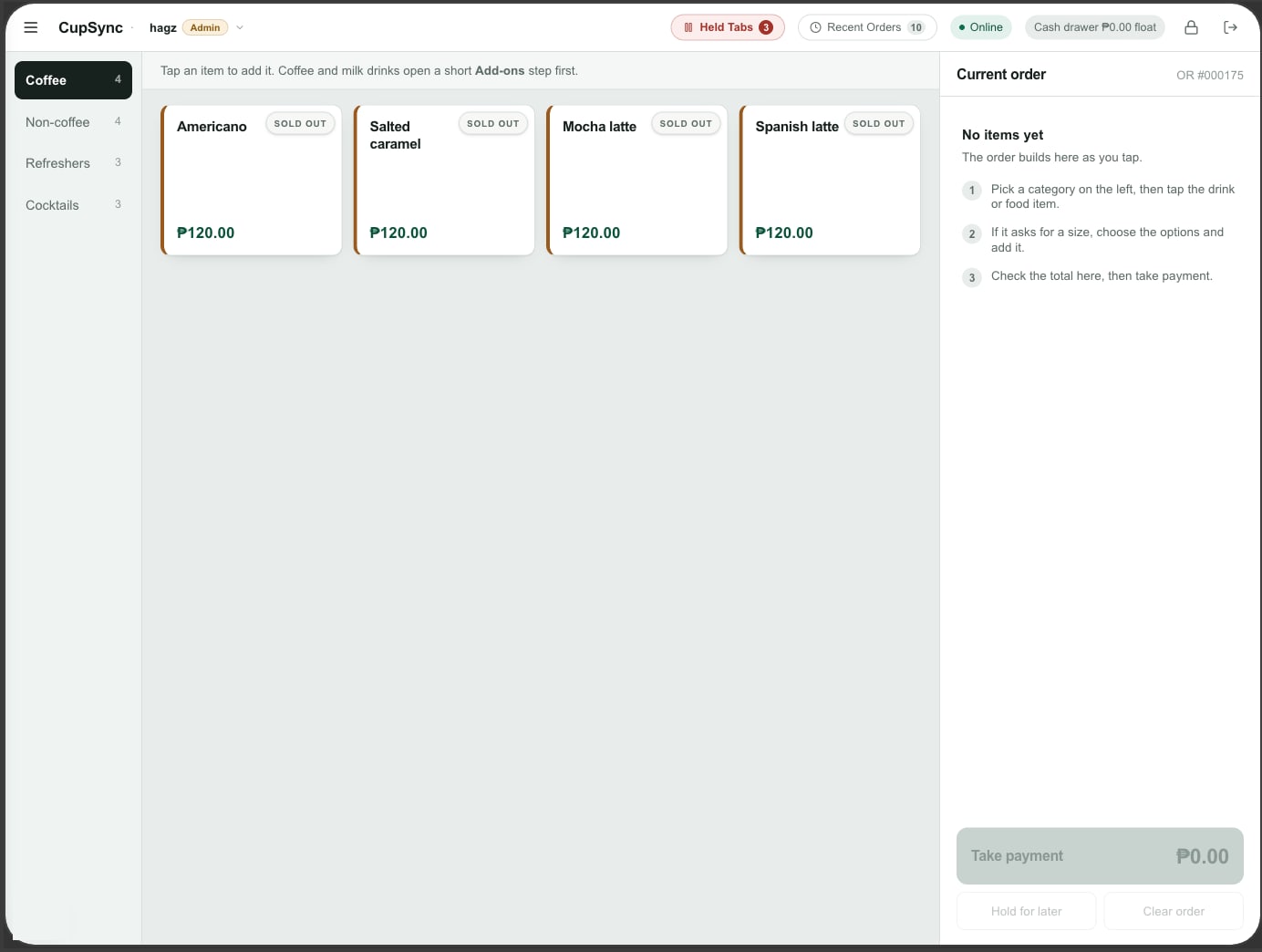This screenshot has height=952, width=1262.
Task: Tap the Mocha latte item card
Action: pos(637,181)
